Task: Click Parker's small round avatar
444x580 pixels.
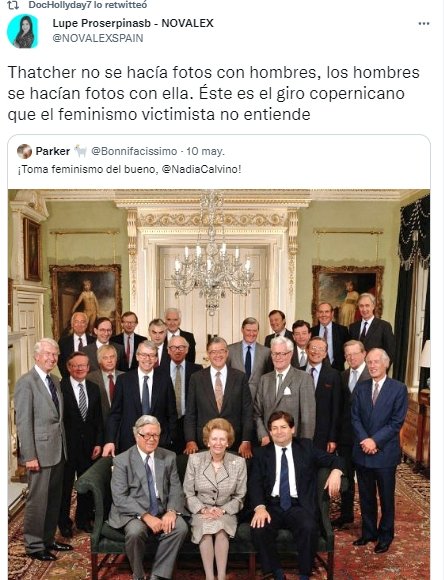Action: pyautogui.click(x=24, y=151)
